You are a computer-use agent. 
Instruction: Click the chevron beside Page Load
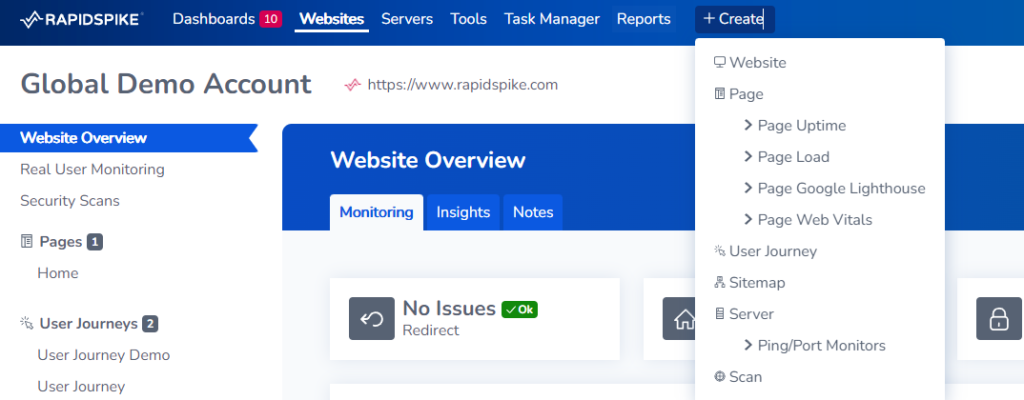pyautogui.click(x=748, y=156)
